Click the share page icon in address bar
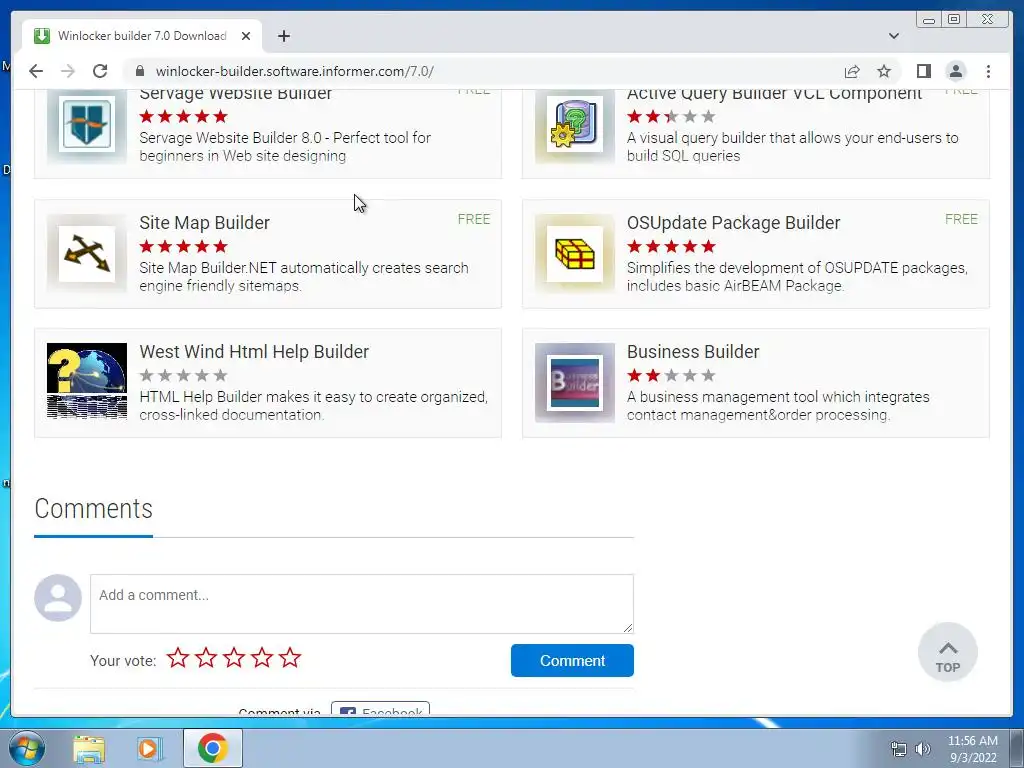This screenshot has width=1024, height=768. coord(852,71)
